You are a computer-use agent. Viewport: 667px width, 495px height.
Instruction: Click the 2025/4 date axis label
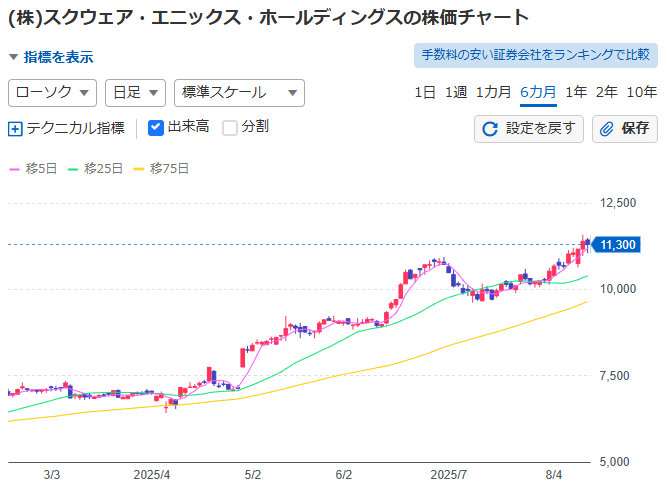pyautogui.click(x=151, y=475)
